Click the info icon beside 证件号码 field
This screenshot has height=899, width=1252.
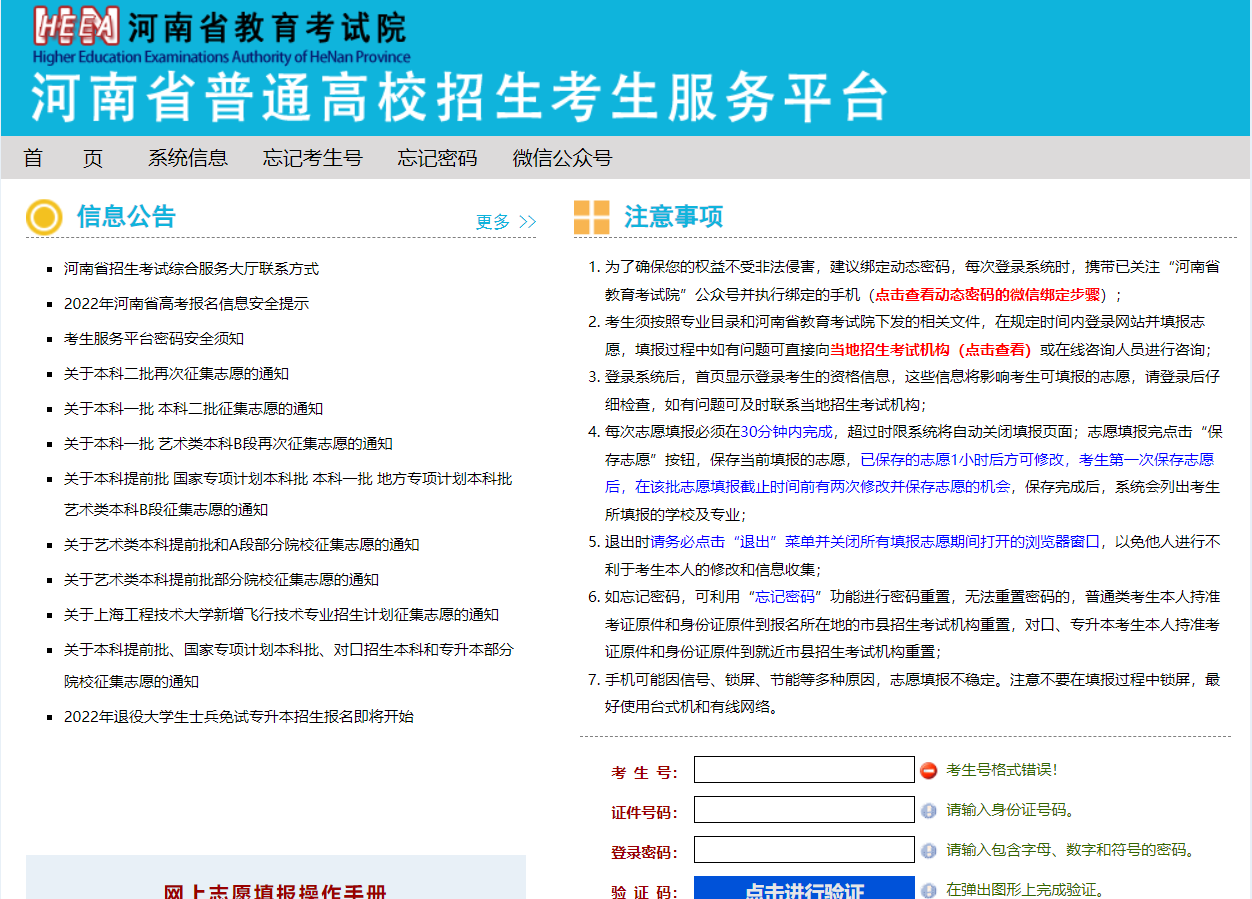point(928,811)
